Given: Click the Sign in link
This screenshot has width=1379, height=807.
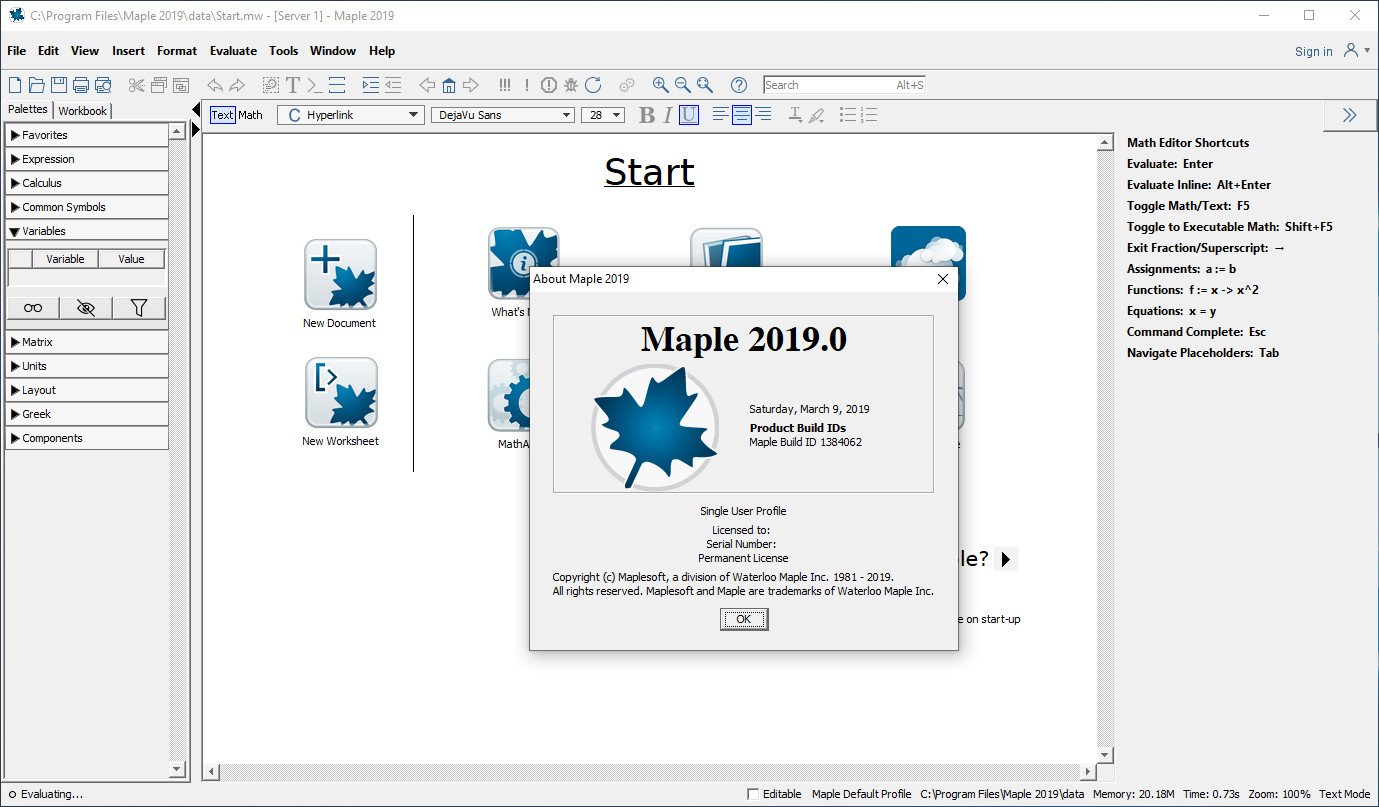Looking at the screenshot, I should pos(1313,52).
